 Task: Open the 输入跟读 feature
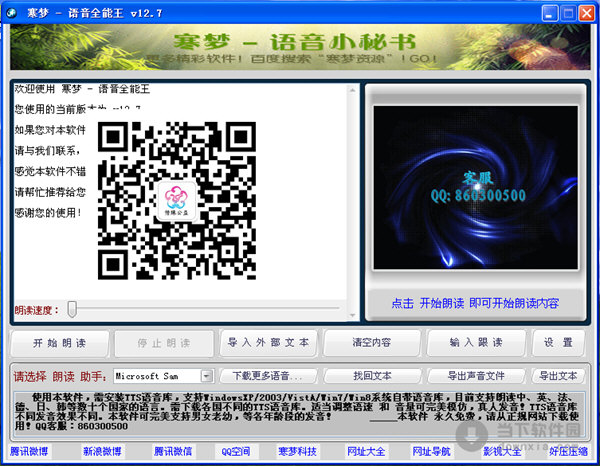pyautogui.click(x=476, y=342)
